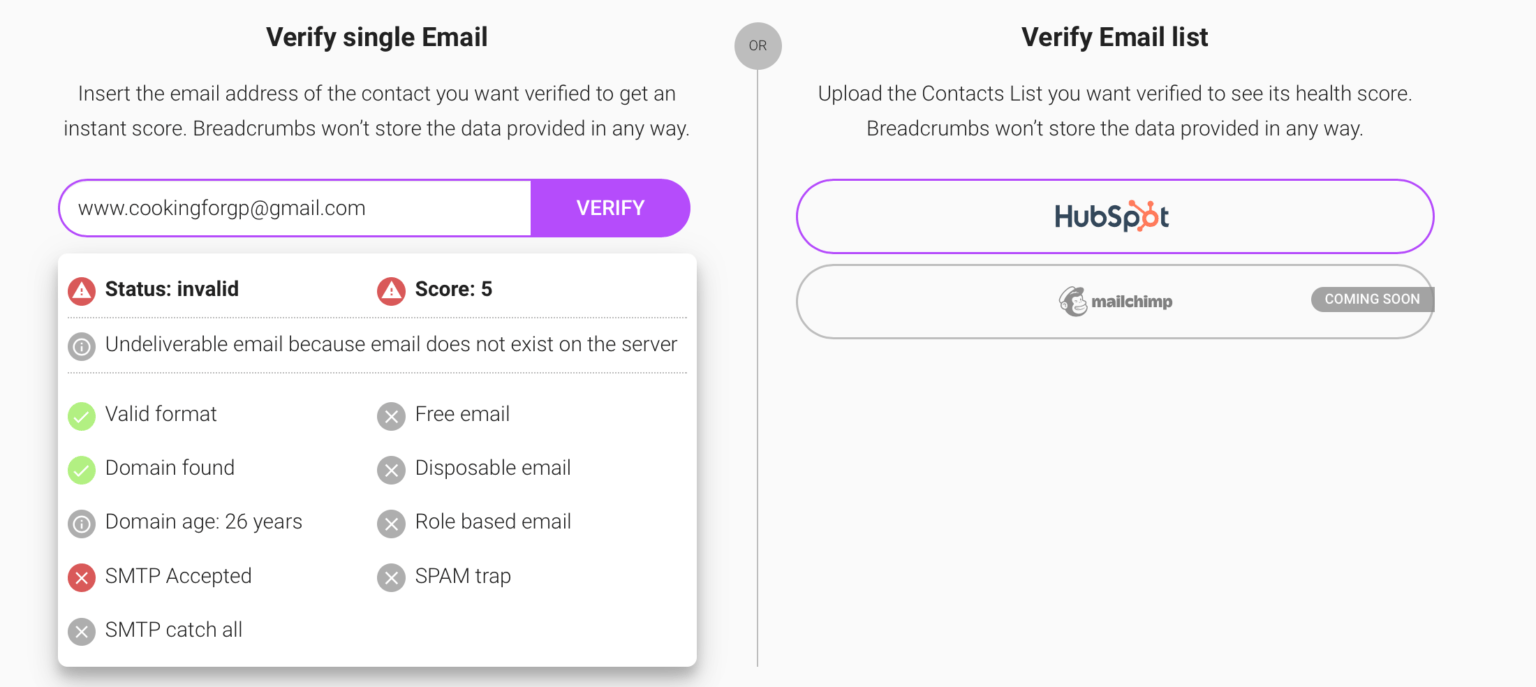Click the green checkmark next to Domain found

pyautogui.click(x=81, y=470)
